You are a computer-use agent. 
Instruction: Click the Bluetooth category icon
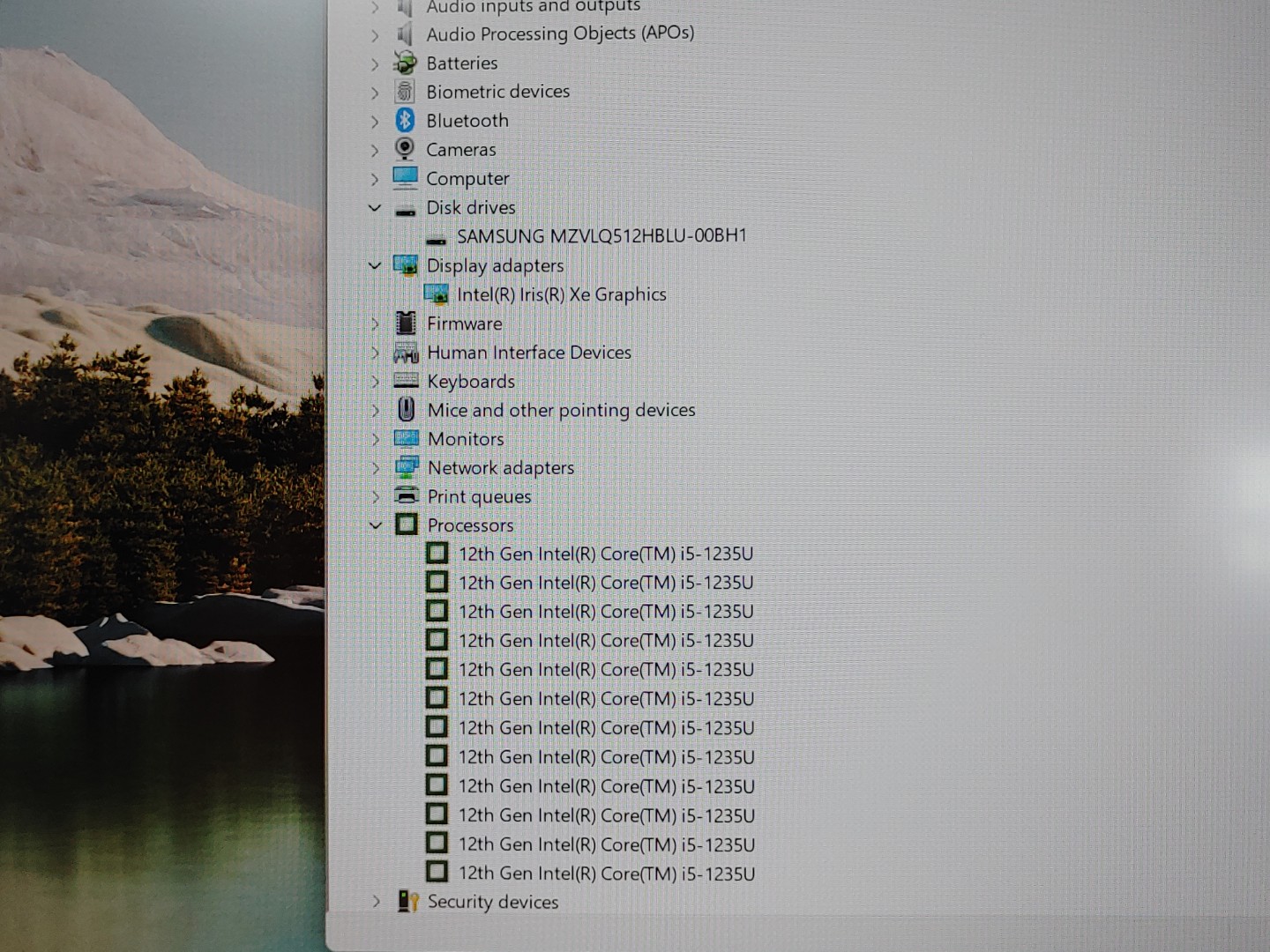coord(405,120)
